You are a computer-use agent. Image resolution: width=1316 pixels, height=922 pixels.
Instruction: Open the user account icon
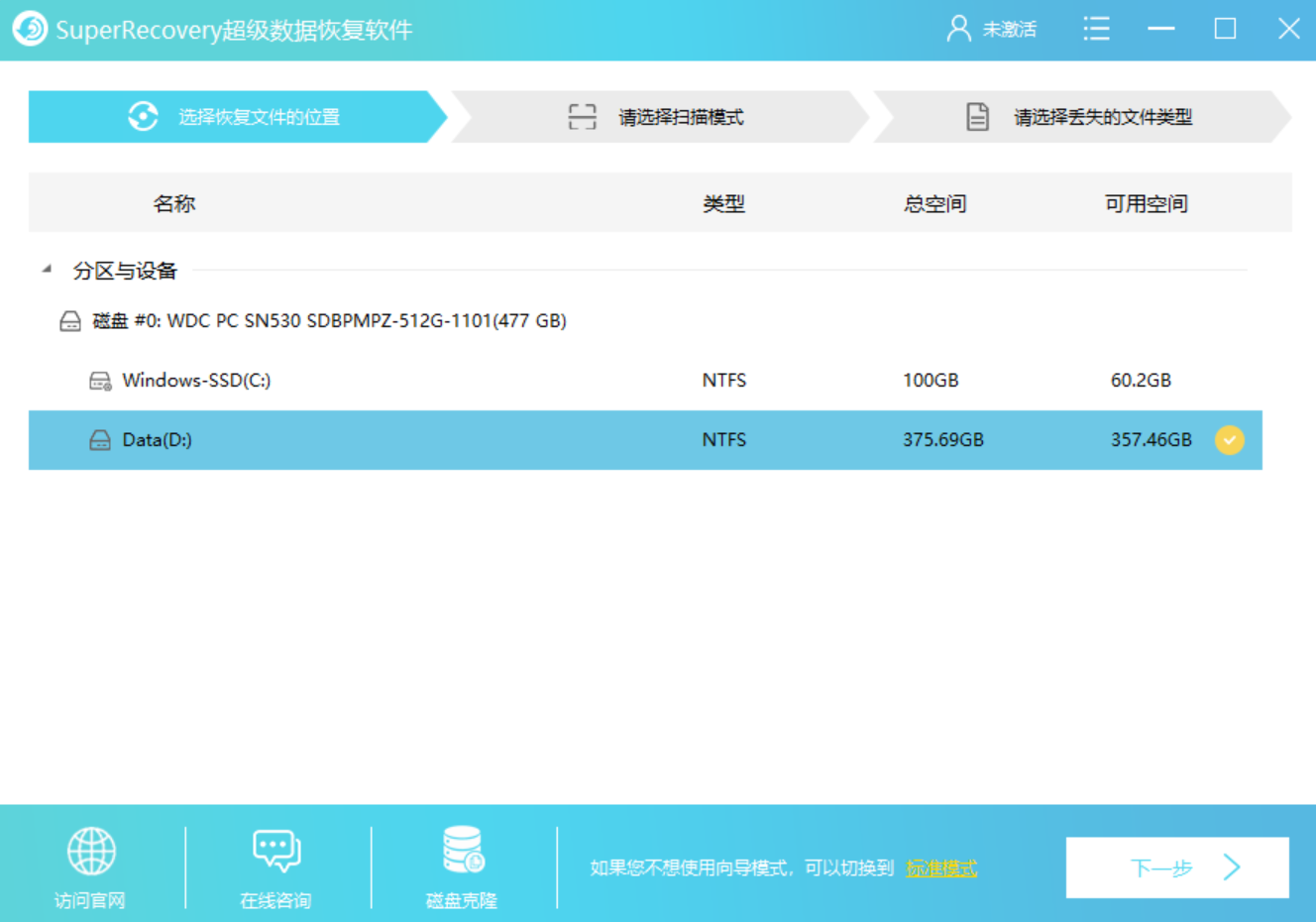pyautogui.click(x=958, y=29)
